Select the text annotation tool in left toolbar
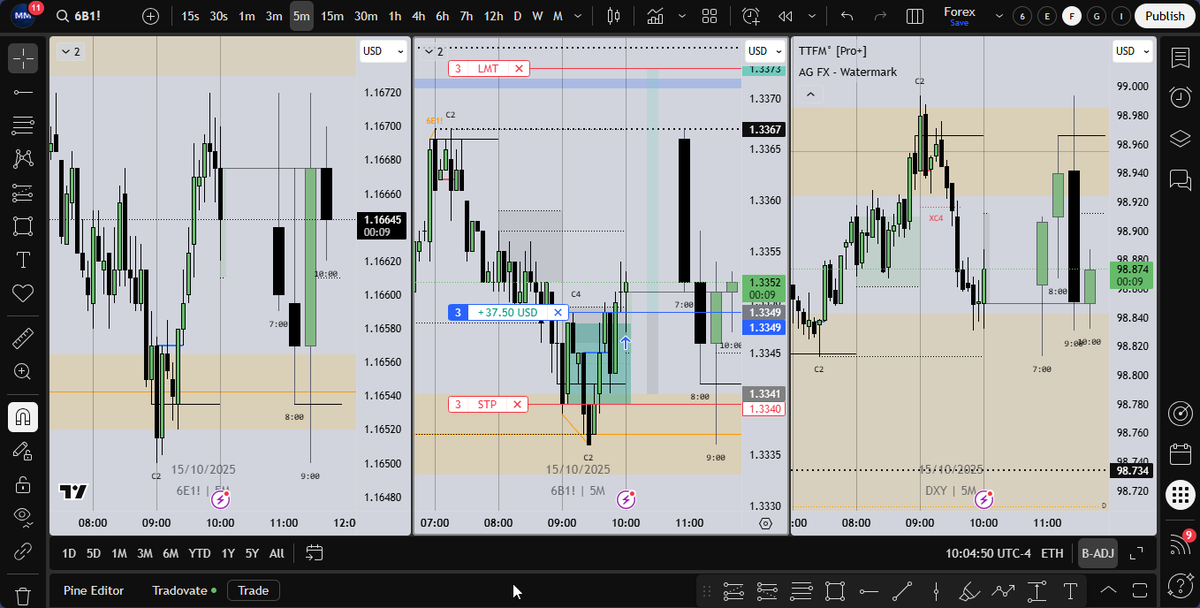This screenshot has height=608, width=1200. click(x=23, y=259)
